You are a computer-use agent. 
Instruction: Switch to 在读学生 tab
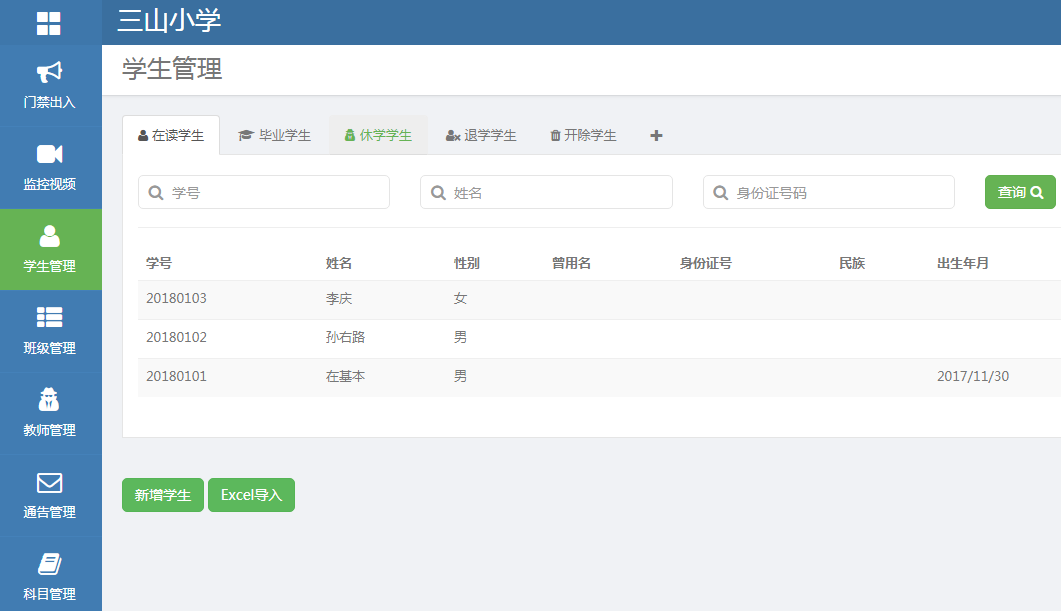coord(171,136)
